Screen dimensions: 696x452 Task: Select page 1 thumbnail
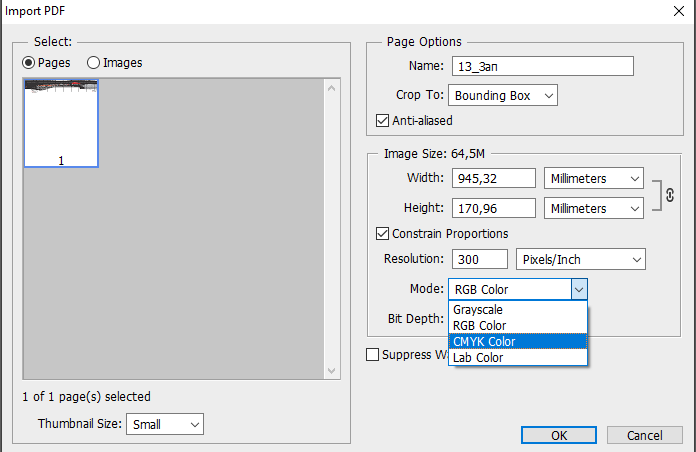click(61, 122)
